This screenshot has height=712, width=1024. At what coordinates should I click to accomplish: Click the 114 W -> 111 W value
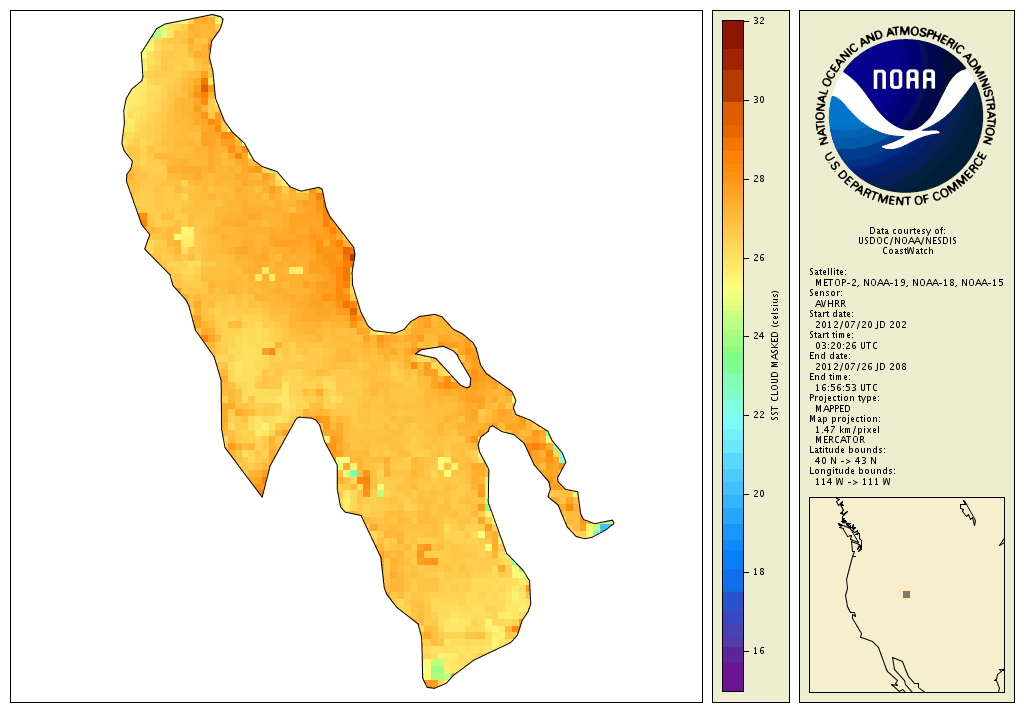click(852, 482)
